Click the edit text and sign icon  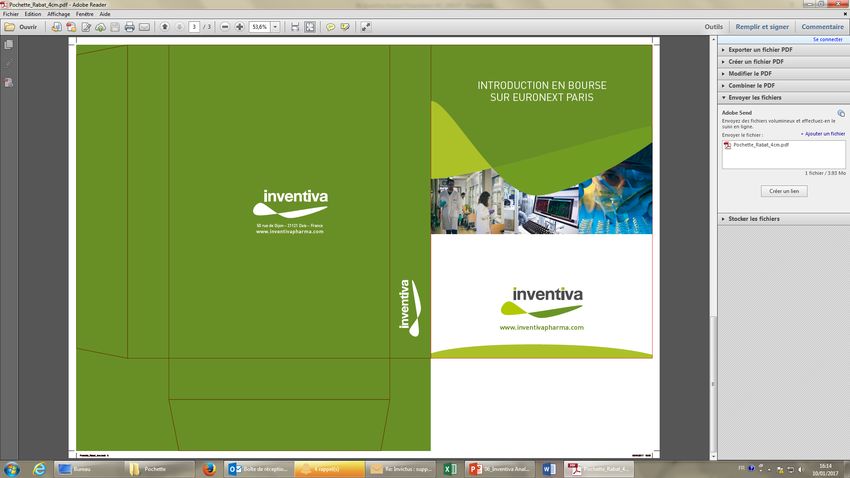pyautogui.click(x=86, y=27)
